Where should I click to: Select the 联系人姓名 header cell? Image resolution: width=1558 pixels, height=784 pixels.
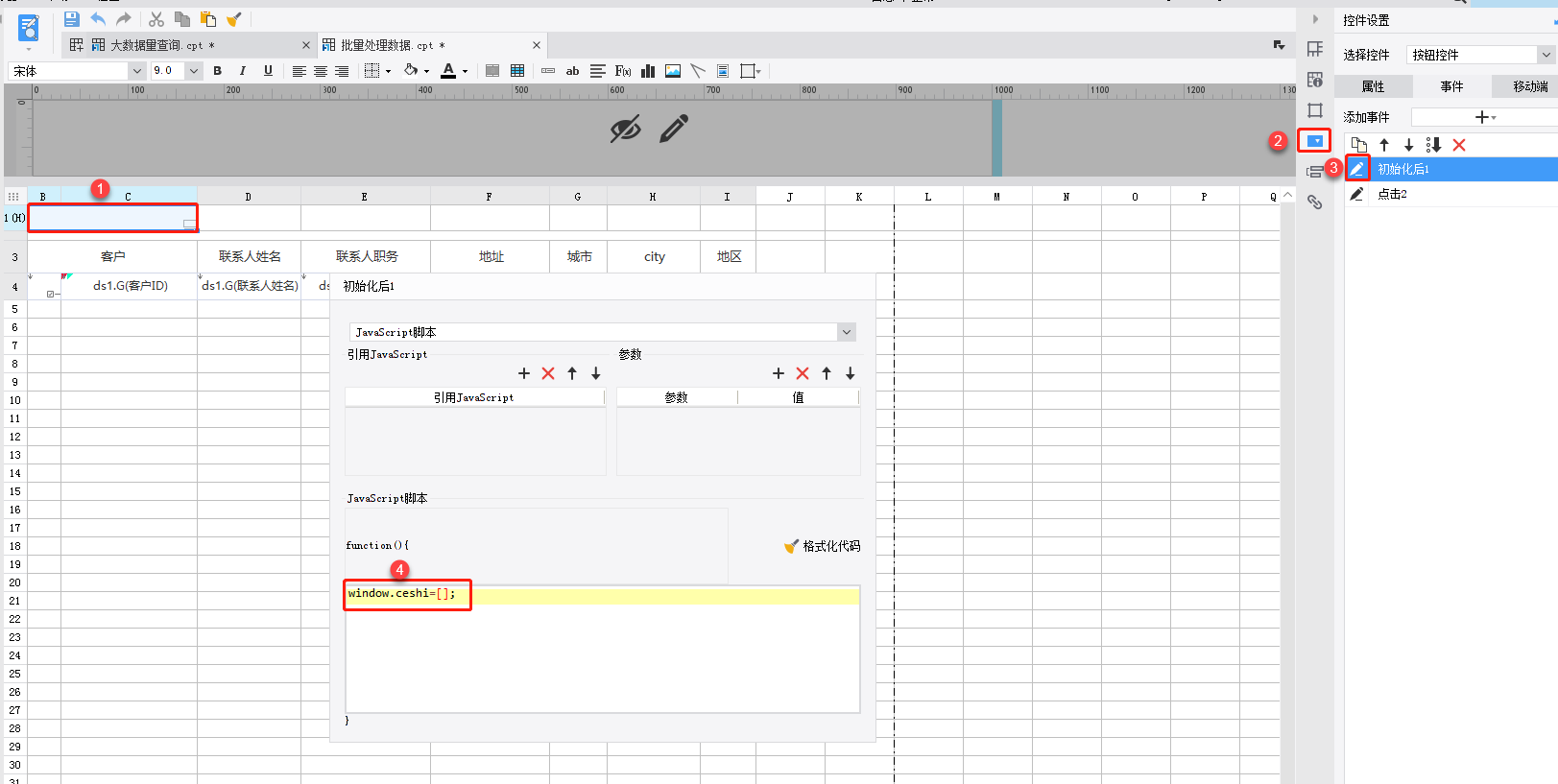[x=250, y=256]
